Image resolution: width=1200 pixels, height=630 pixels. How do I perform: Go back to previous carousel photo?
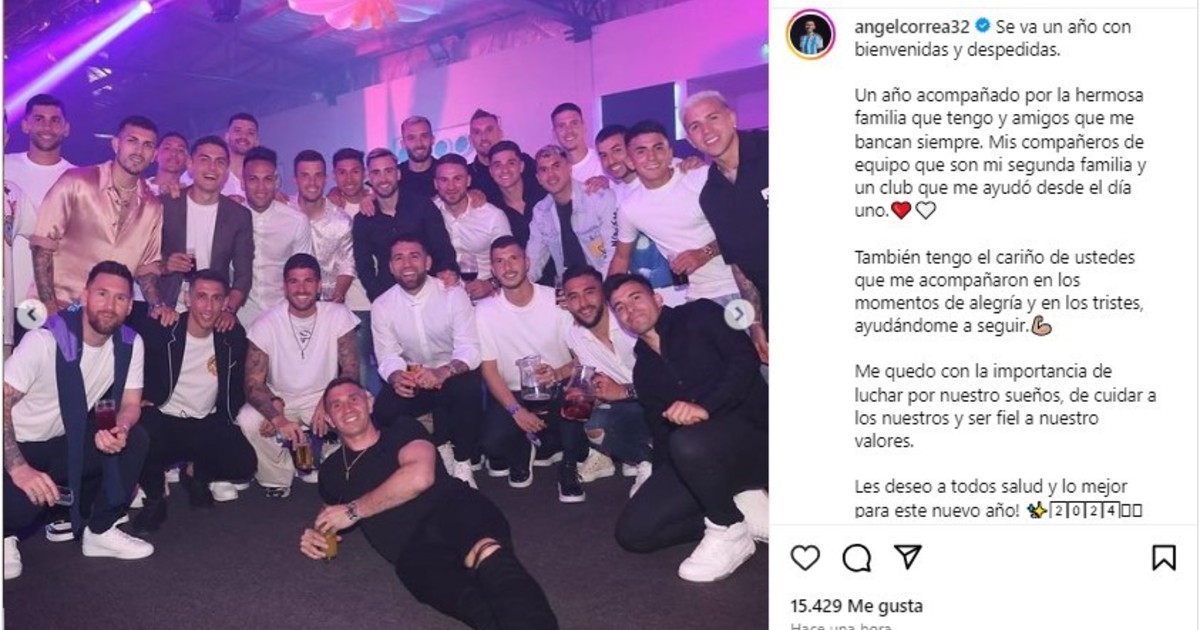click(x=32, y=315)
